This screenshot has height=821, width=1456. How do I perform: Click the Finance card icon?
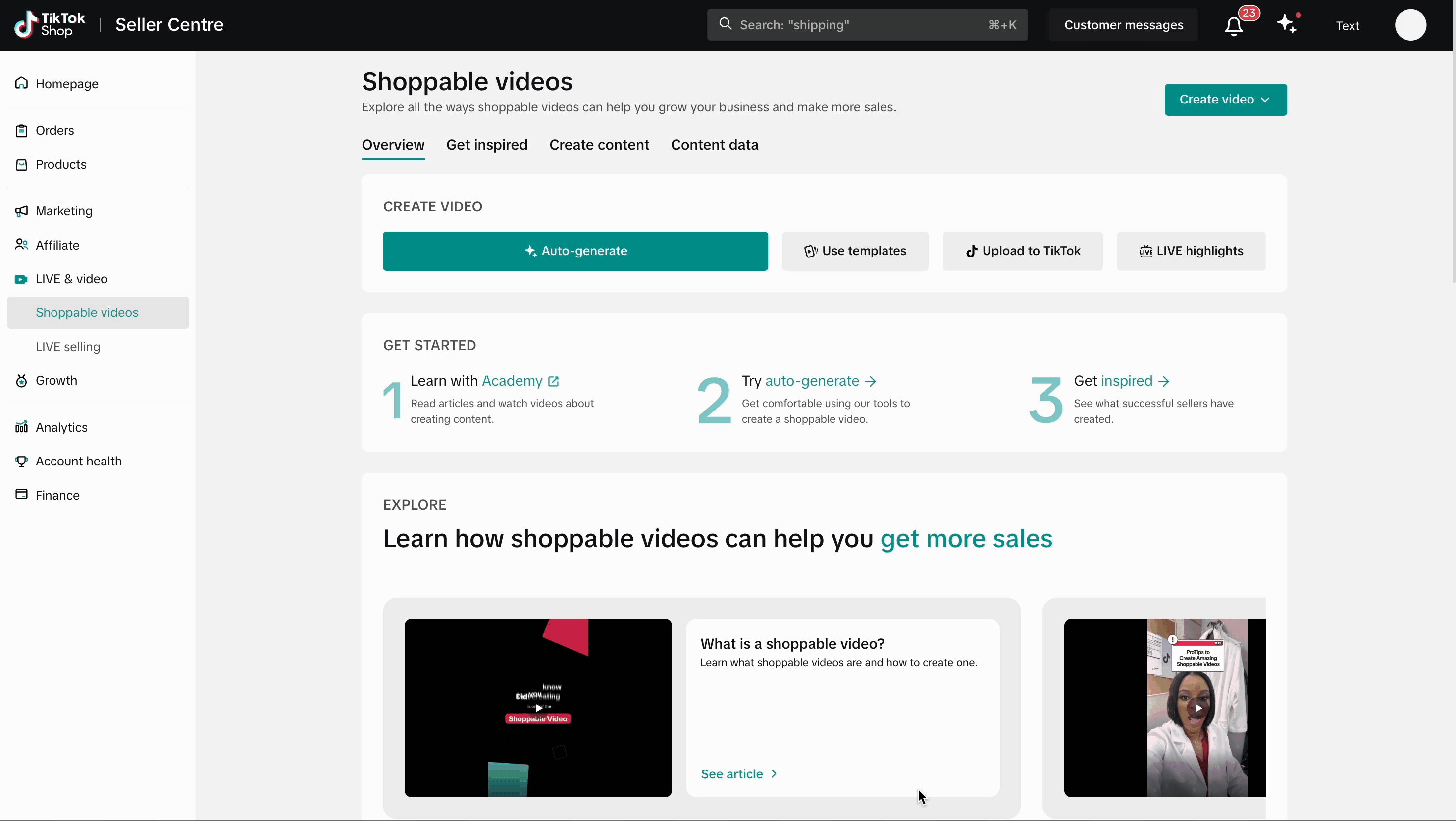[21, 494]
